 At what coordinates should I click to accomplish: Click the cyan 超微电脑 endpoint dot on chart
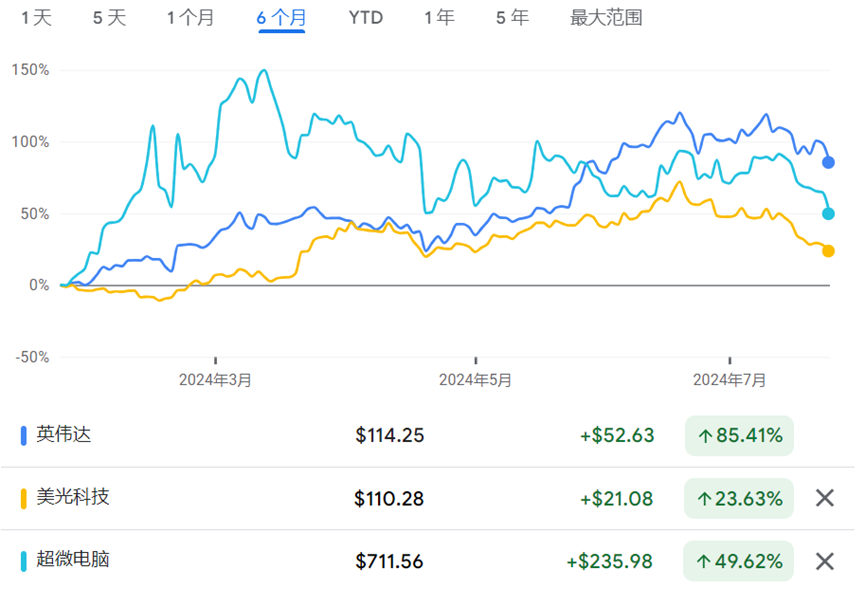[x=828, y=213]
